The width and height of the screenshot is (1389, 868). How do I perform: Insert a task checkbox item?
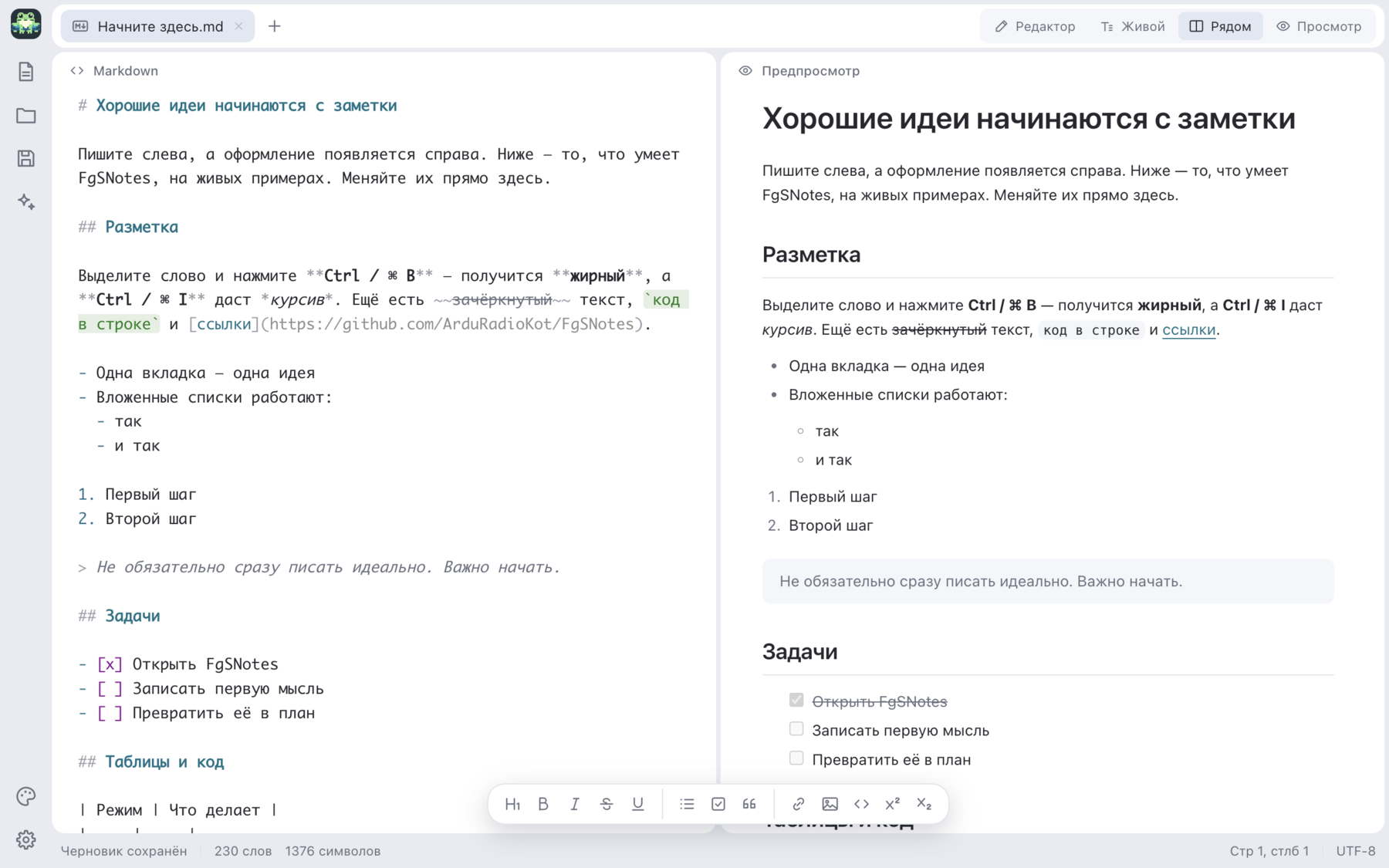coord(718,804)
